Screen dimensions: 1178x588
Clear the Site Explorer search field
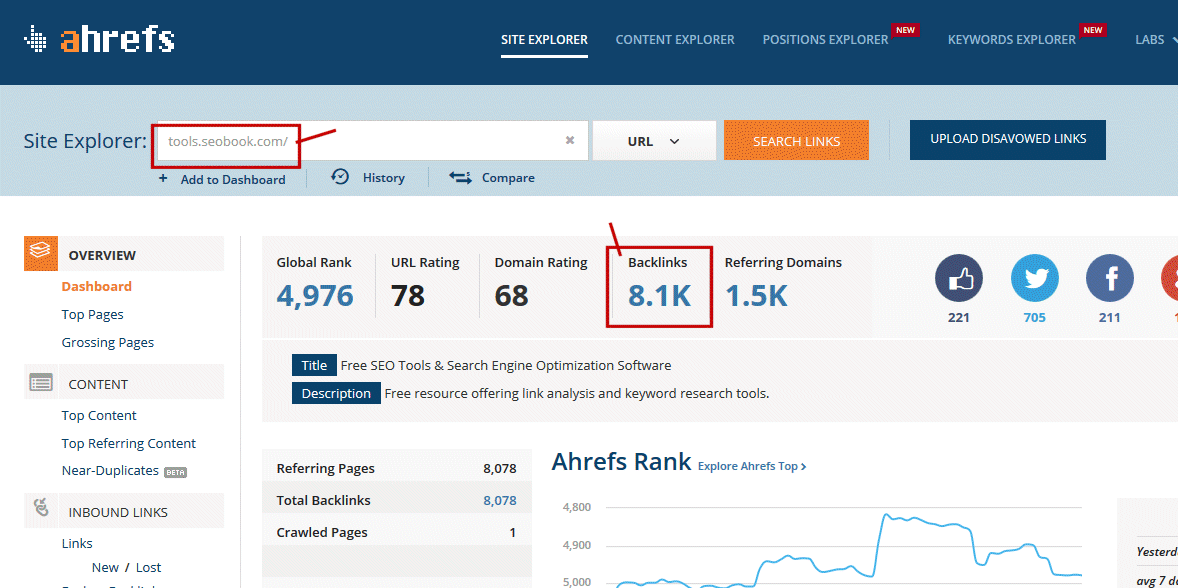pos(570,140)
